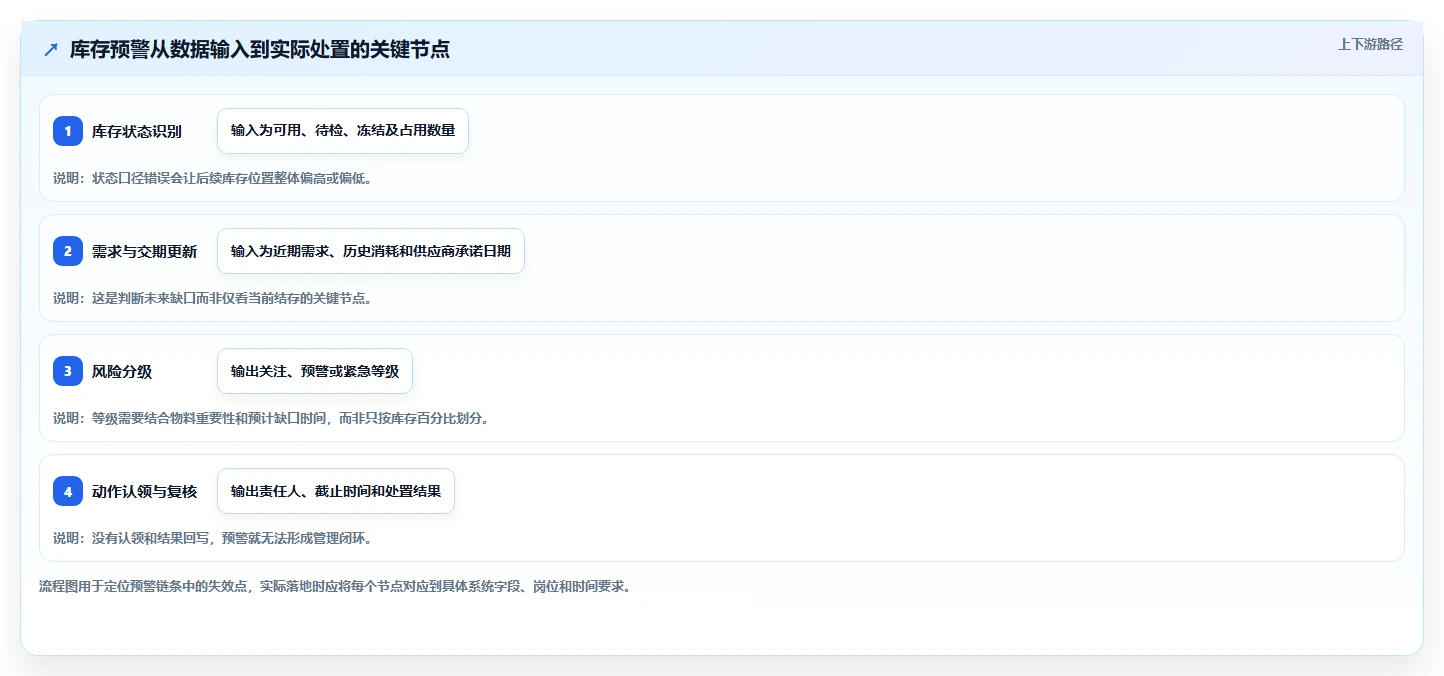Click the chip 输出关注、预警或紧急等级
The height and width of the screenshot is (676, 1444).
tap(315, 371)
